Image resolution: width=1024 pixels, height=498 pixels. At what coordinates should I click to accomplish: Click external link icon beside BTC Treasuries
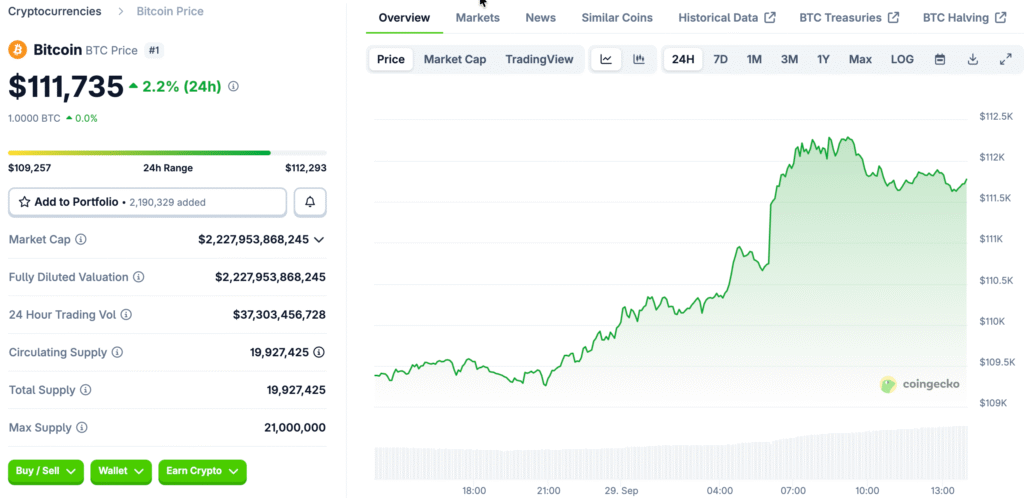click(893, 18)
